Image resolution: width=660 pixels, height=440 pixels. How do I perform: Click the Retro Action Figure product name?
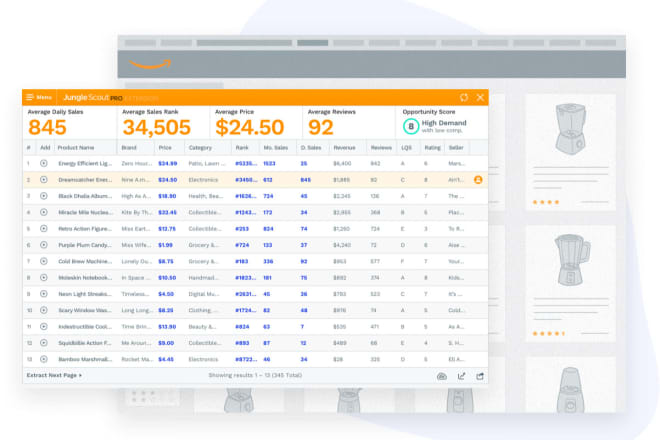[x=85, y=229]
